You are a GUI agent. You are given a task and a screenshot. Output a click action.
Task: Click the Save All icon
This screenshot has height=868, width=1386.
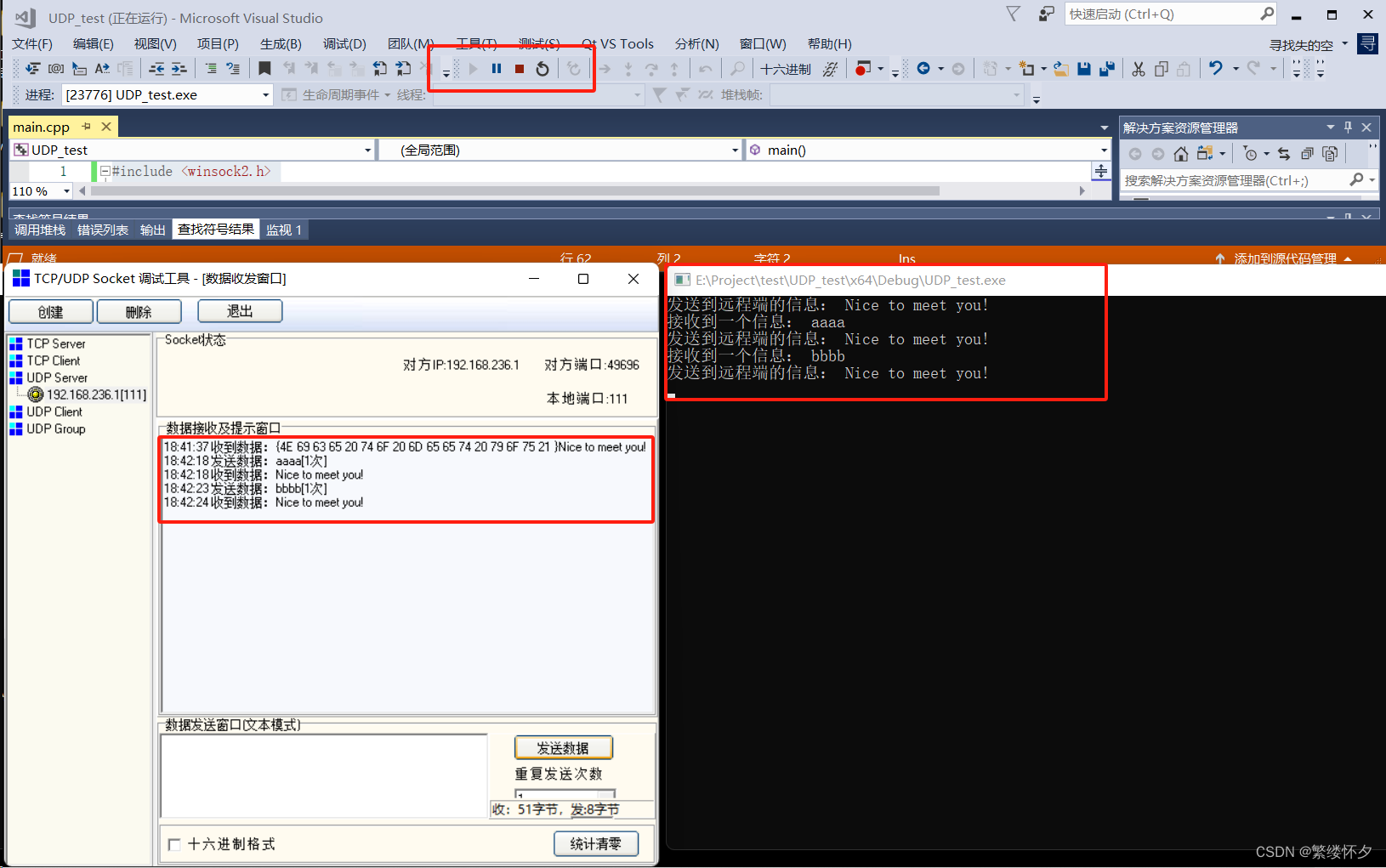pyautogui.click(x=1107, y=69)
